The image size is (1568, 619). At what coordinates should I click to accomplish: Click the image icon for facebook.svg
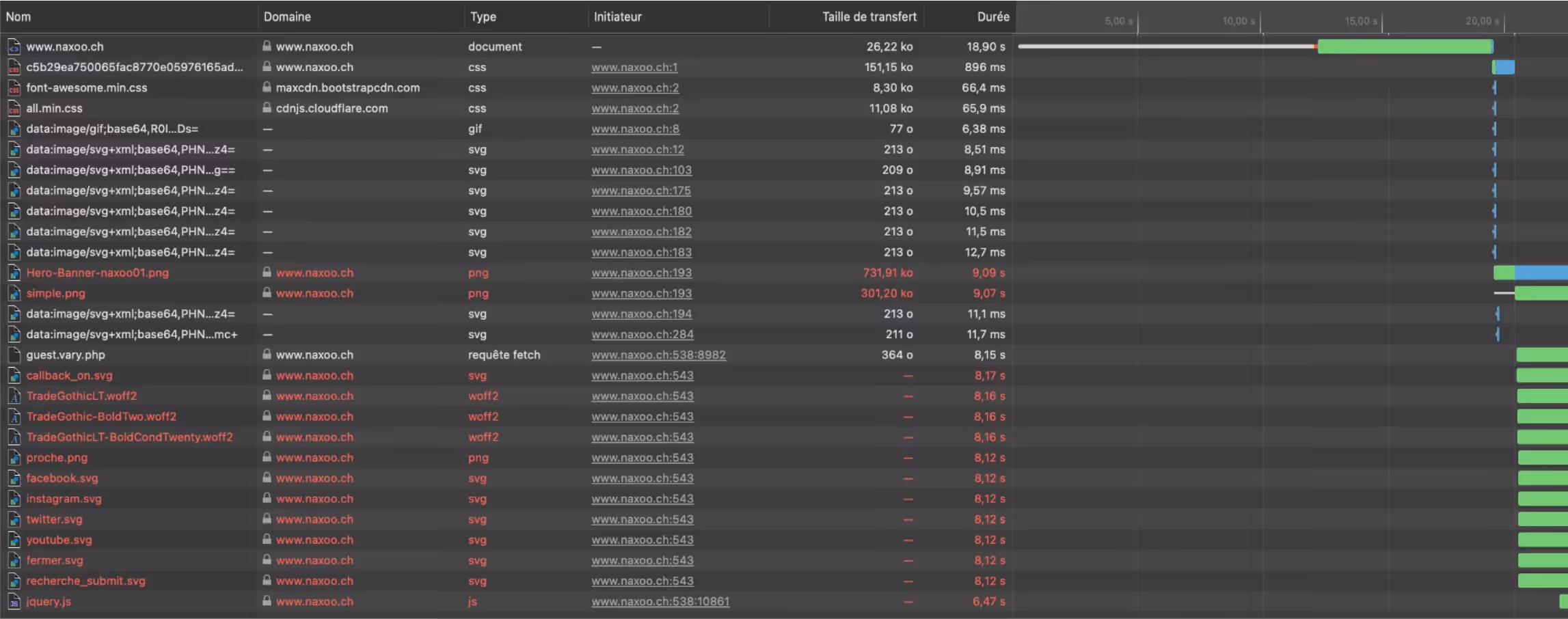pyautogui.click(x=14, y=478)
